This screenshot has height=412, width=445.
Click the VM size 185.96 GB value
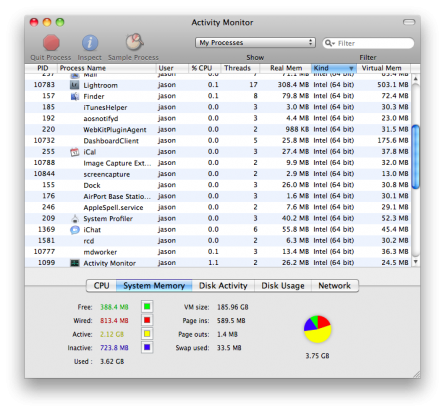click(x=233, y=307)
